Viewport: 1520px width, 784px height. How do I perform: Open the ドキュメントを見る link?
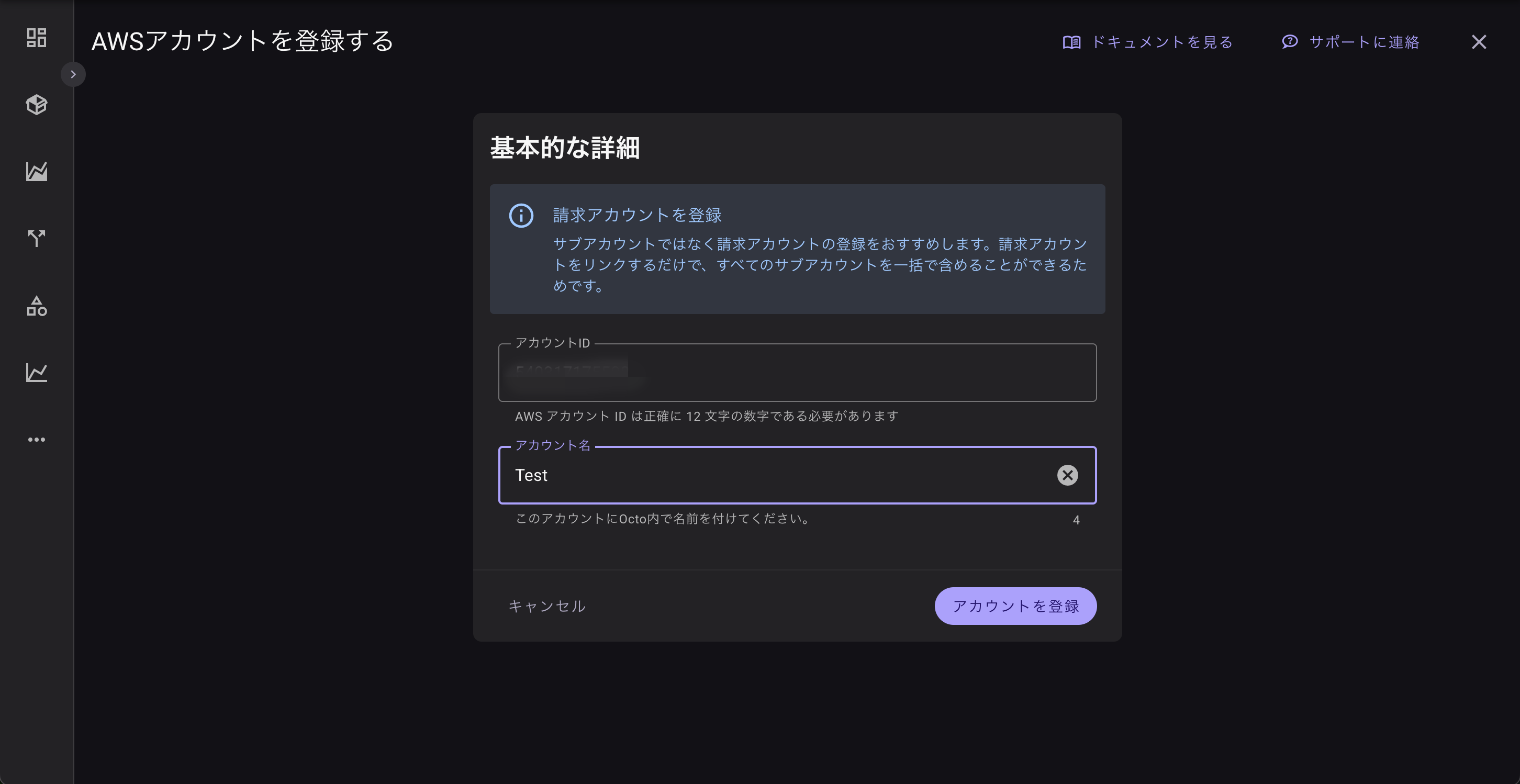pyautogui.click(x=1161, y=42)
